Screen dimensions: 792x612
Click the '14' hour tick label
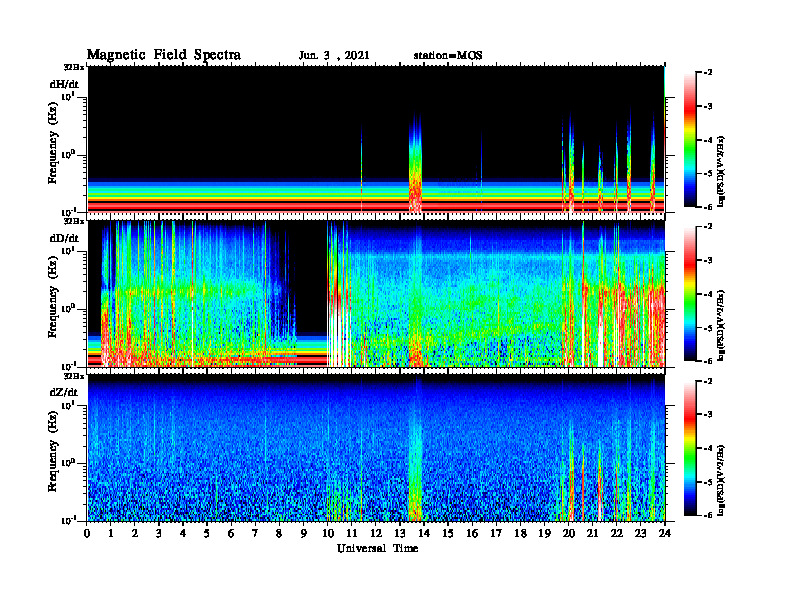(423, 534)
